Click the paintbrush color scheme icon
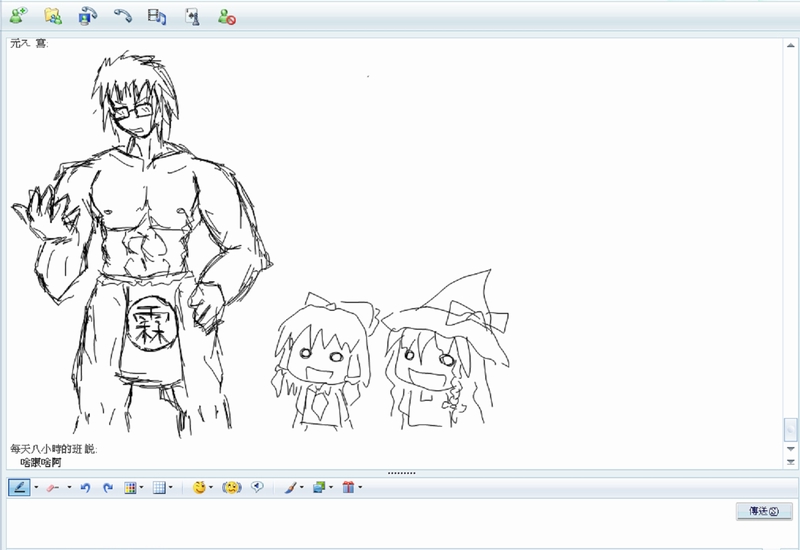The height and width of the screenshot is (550, 800). coord(290,488)
